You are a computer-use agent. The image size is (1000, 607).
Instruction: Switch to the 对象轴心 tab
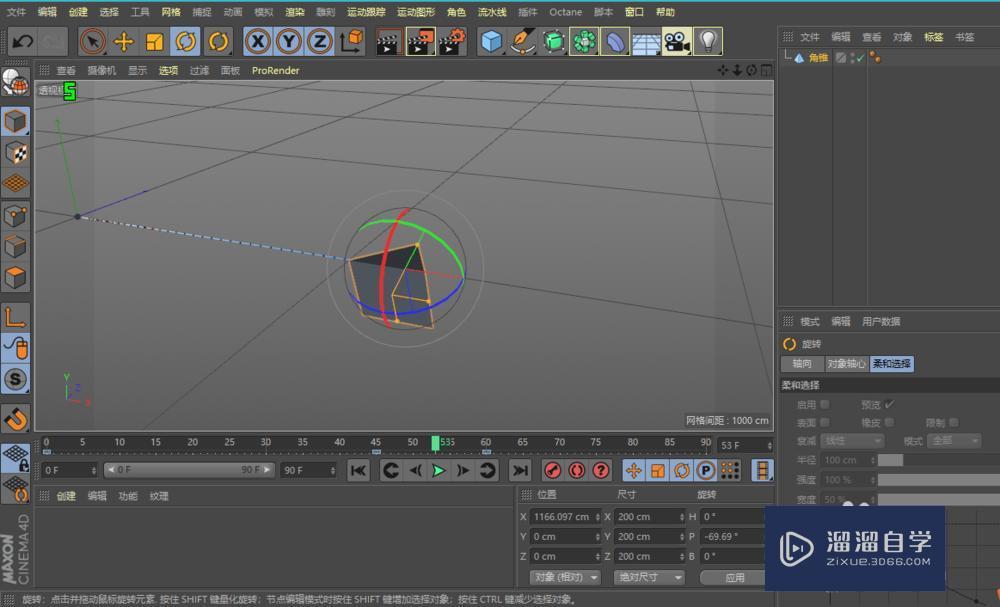(846, 363)
